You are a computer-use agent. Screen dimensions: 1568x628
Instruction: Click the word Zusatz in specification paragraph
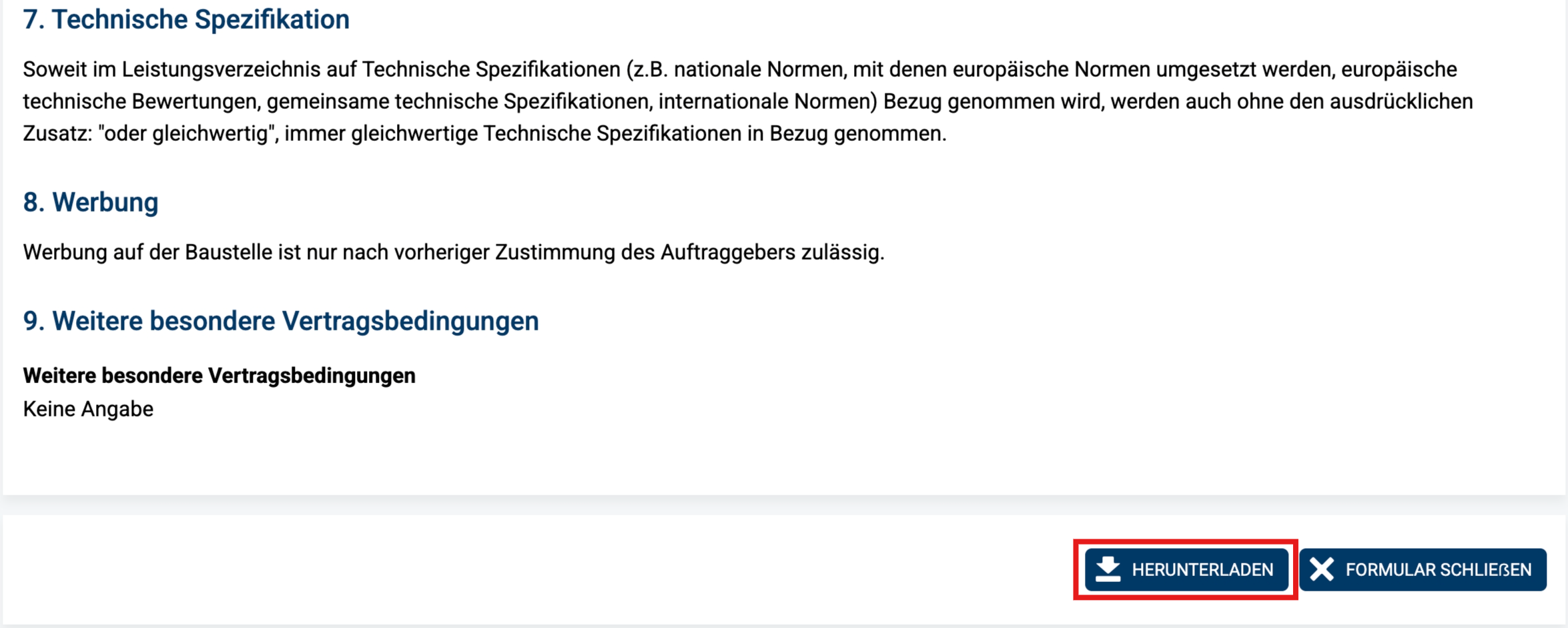pyautogui.click(x=57, y=133)
